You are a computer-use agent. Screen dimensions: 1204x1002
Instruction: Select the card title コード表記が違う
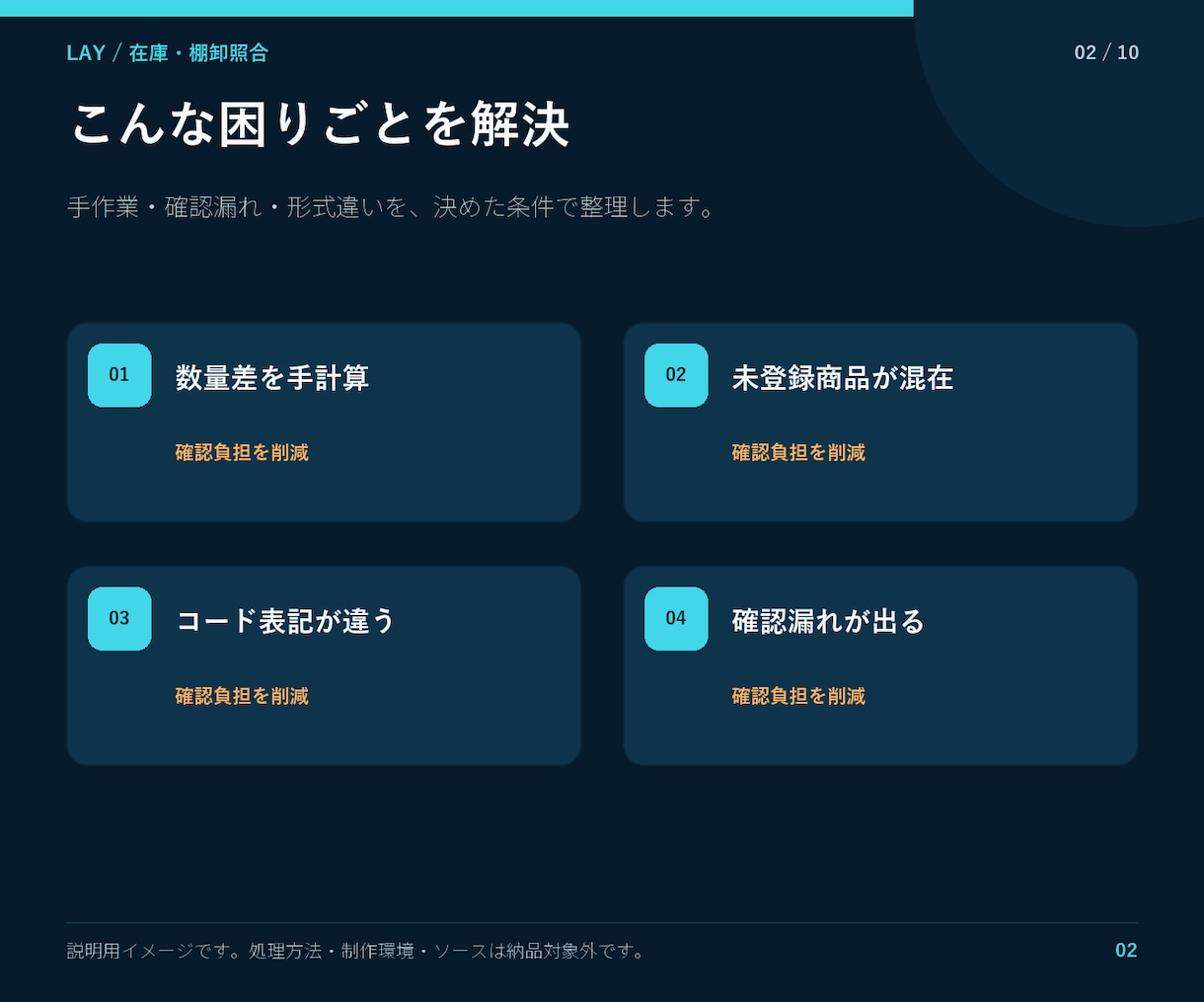[285, 621]
